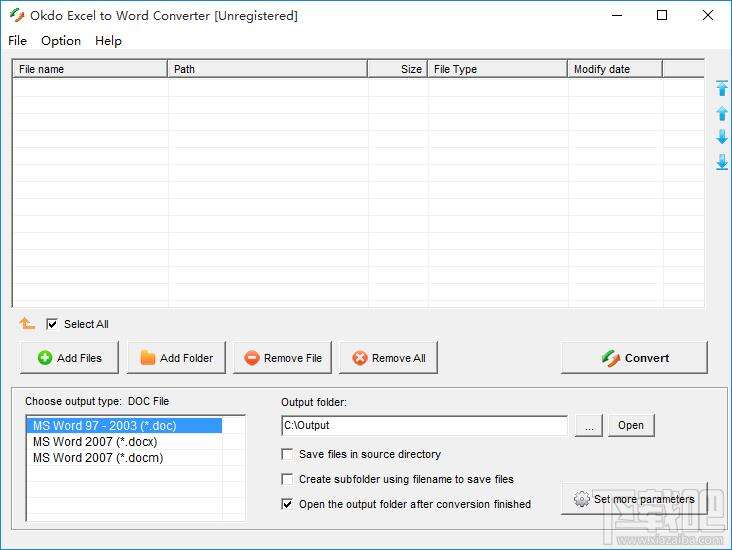Sort by Size column header
732x550 pixels.
398,69
